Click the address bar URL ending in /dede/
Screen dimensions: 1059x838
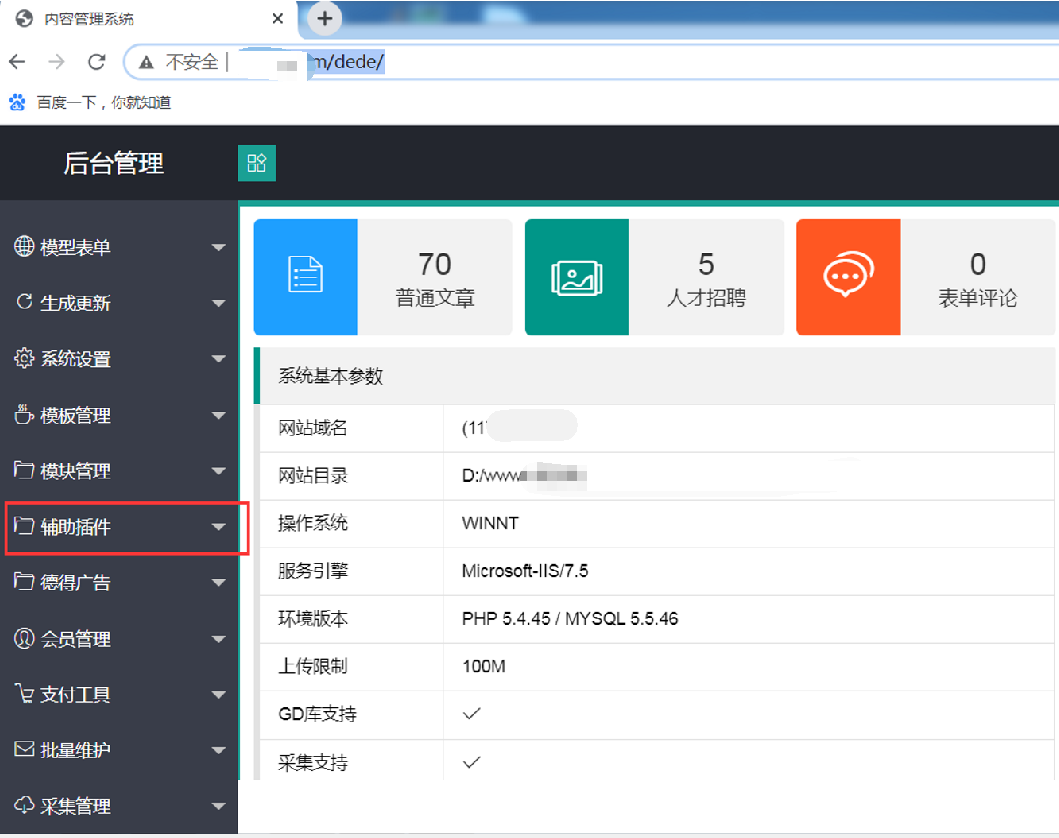tap(348, 62)
